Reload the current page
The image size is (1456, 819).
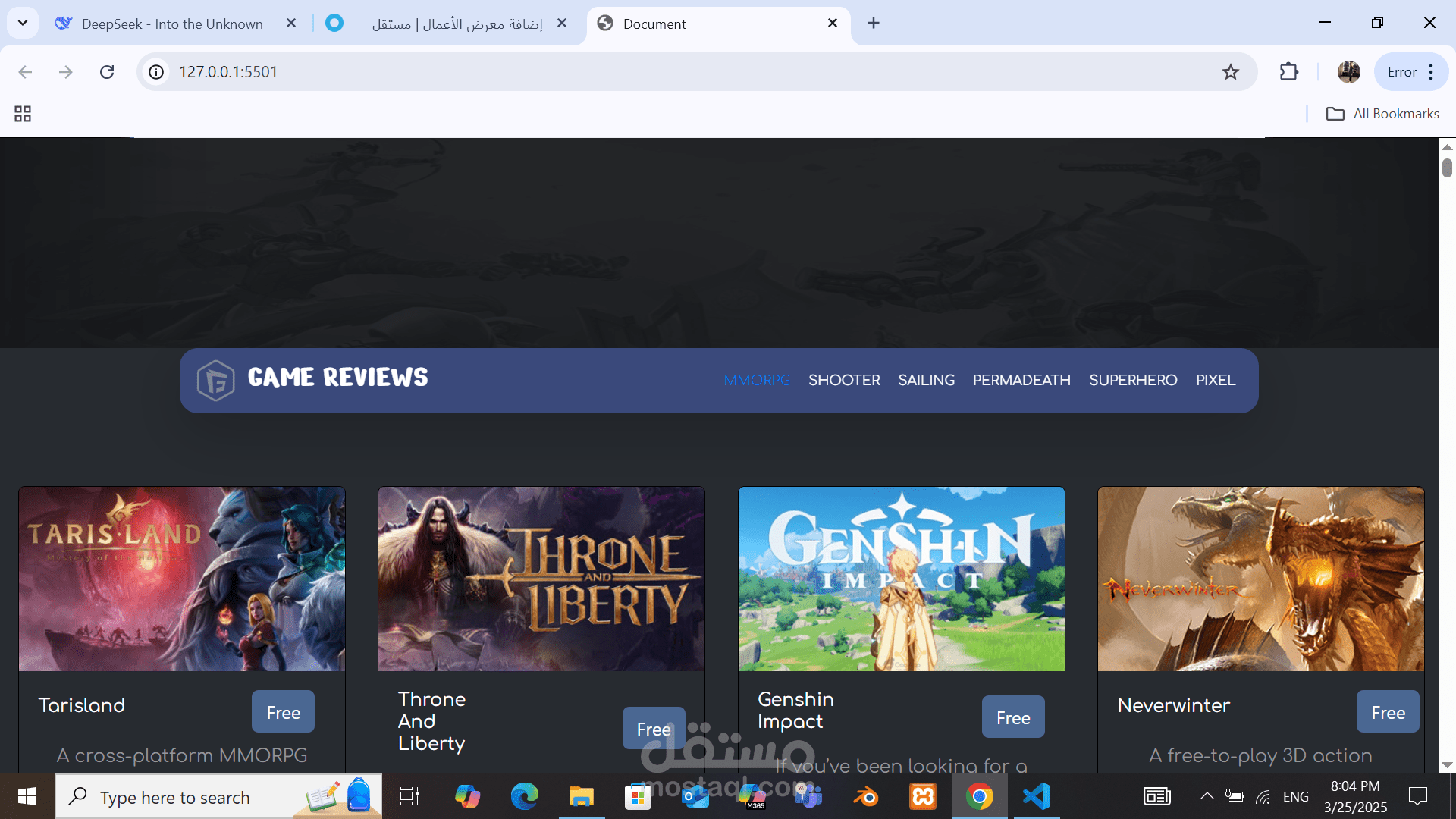click(x=107, y=72)
